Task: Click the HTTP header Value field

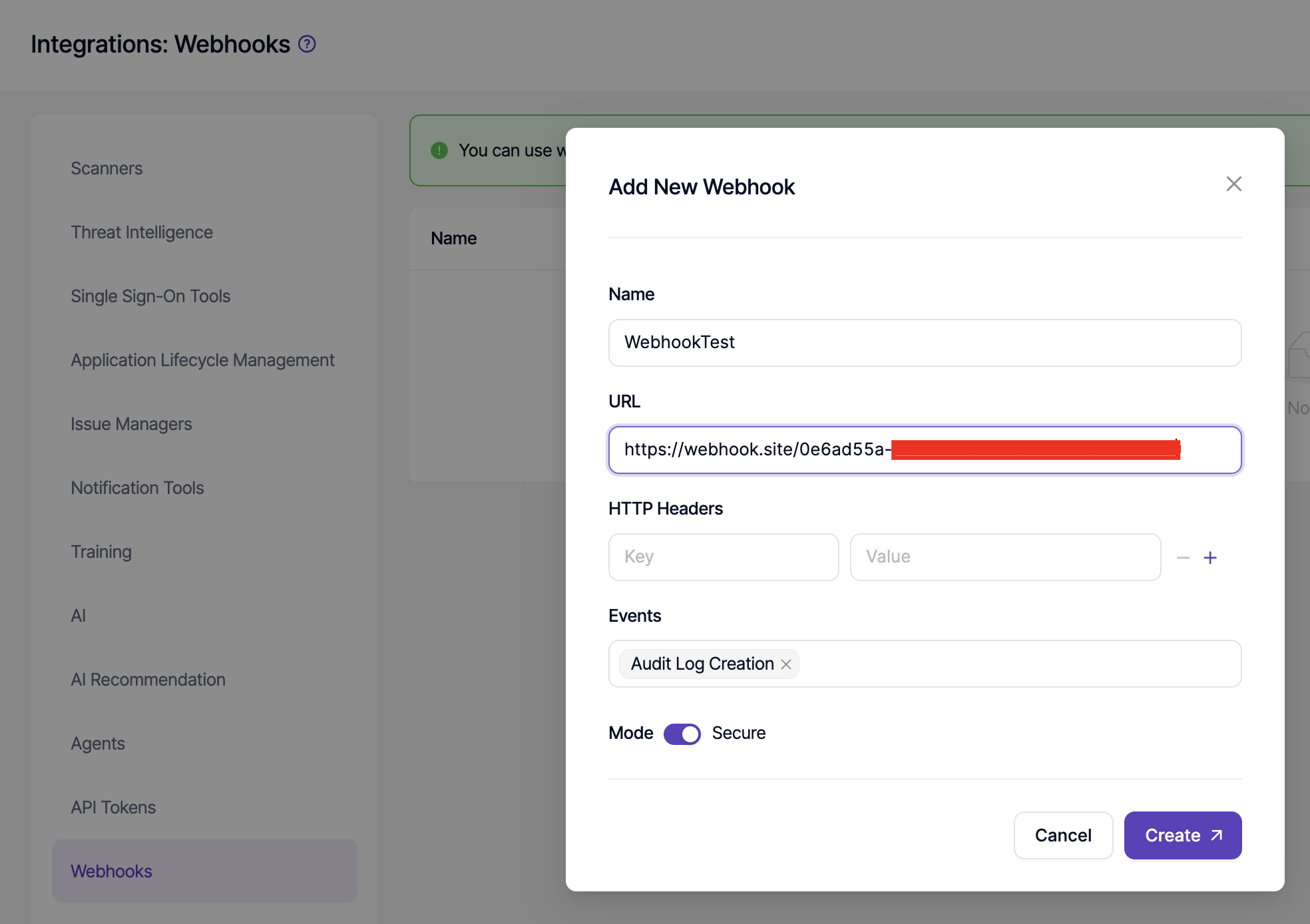Action: coord(1004,557)
